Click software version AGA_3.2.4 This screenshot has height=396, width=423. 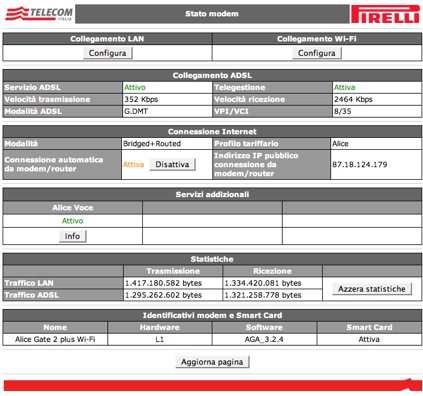coord(264,339)
